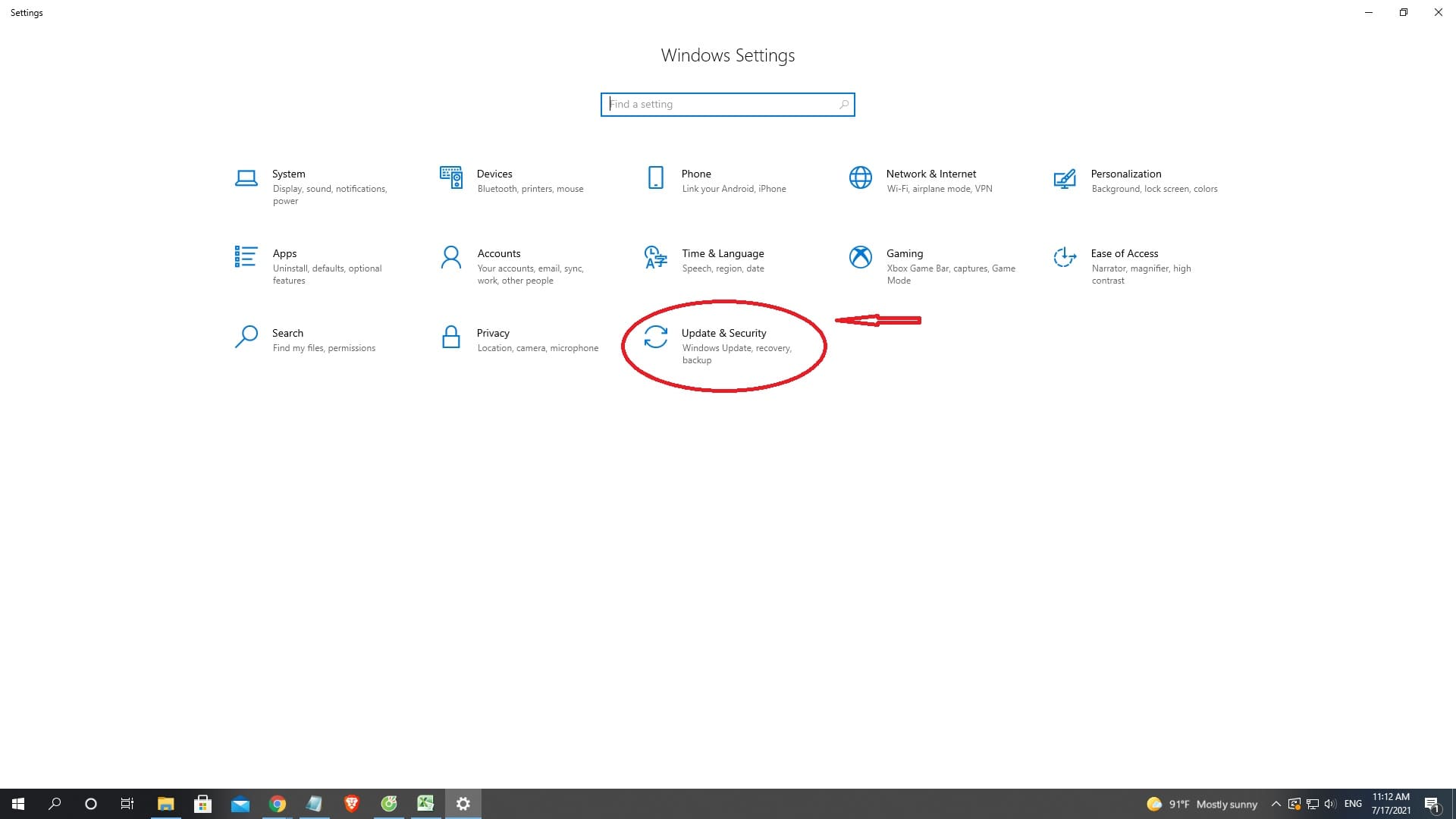Open the Search category link
Viewport: 1456px width, 819px height.
tap(287, 334)
